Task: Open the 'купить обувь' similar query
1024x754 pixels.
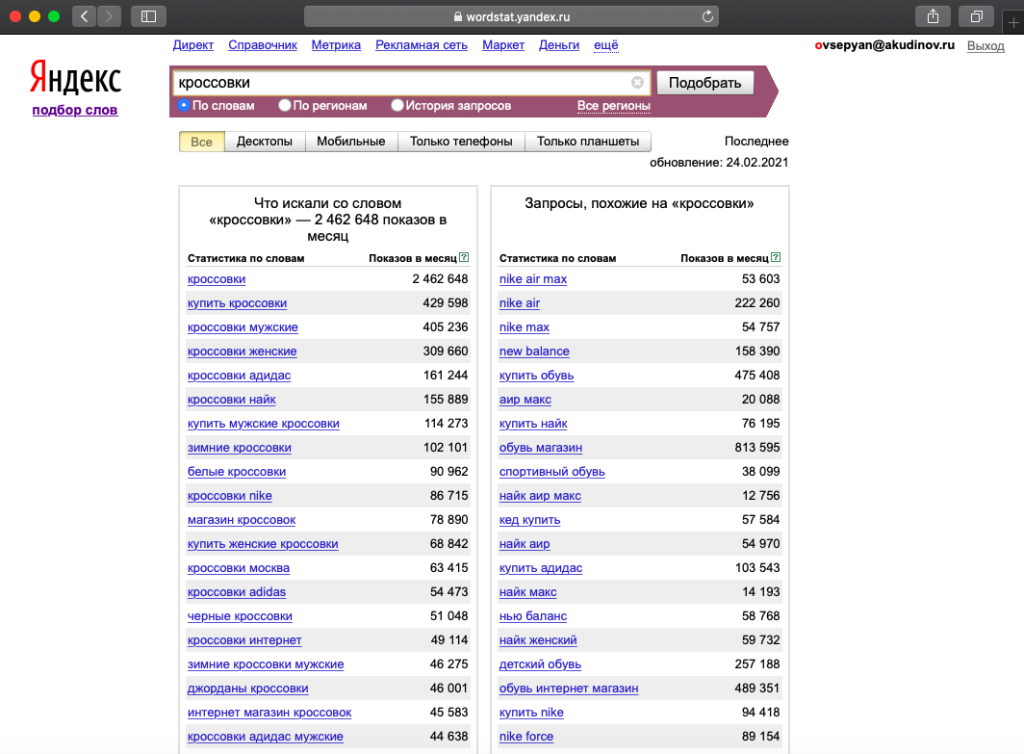Action: click(x=536, y=375)
